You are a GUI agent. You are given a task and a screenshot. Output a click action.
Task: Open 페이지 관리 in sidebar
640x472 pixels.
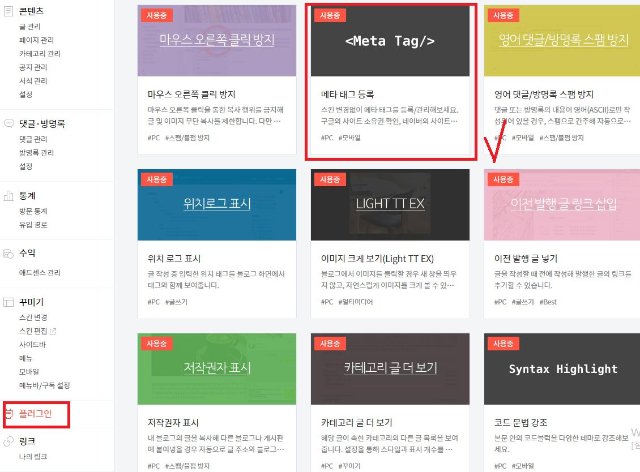36,40
